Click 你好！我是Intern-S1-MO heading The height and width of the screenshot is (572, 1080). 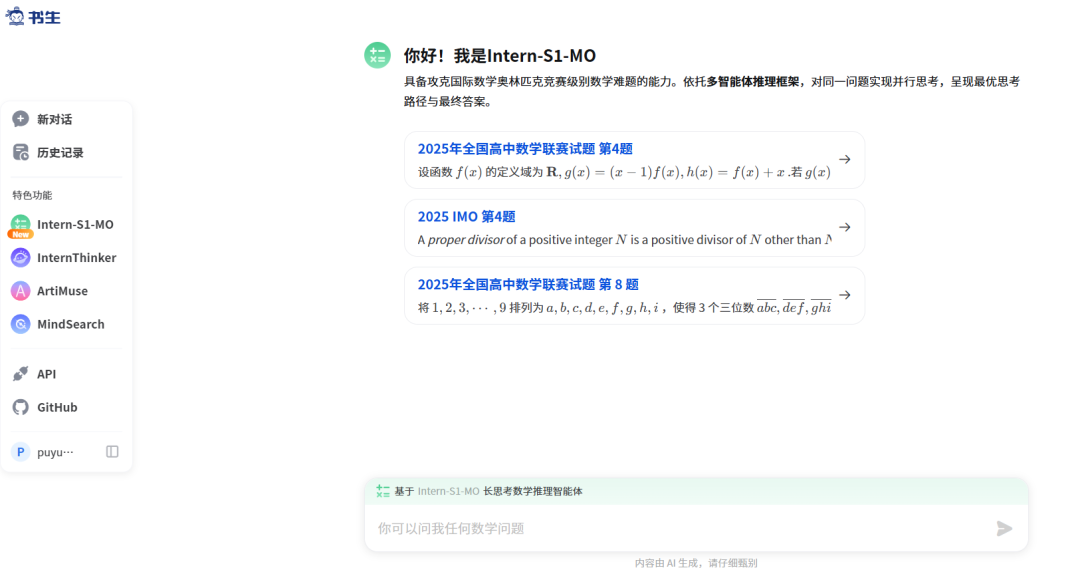pyautogui.click(x=499, y=55)
